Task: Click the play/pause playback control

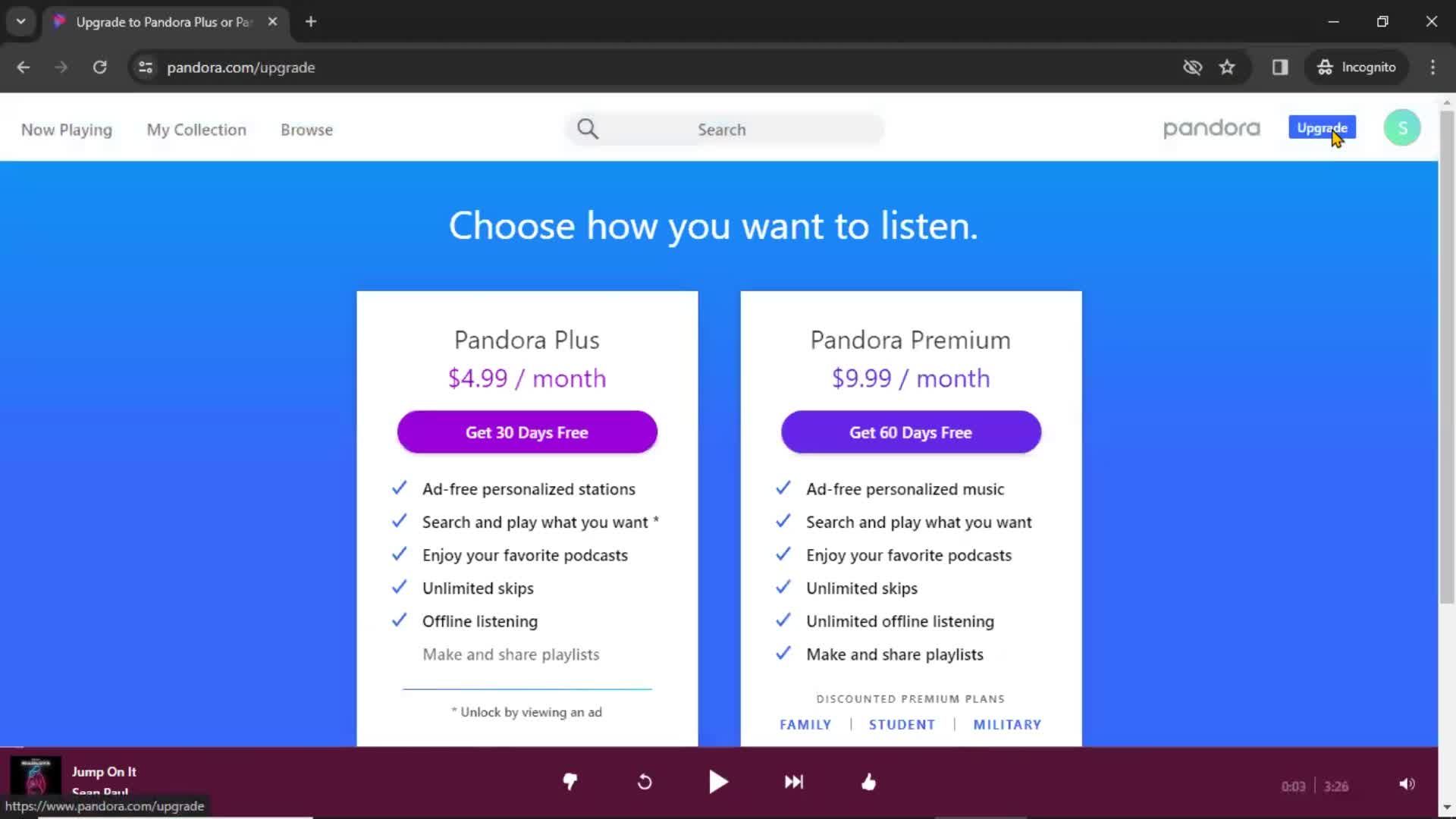Action: click(x=720, y=782)
